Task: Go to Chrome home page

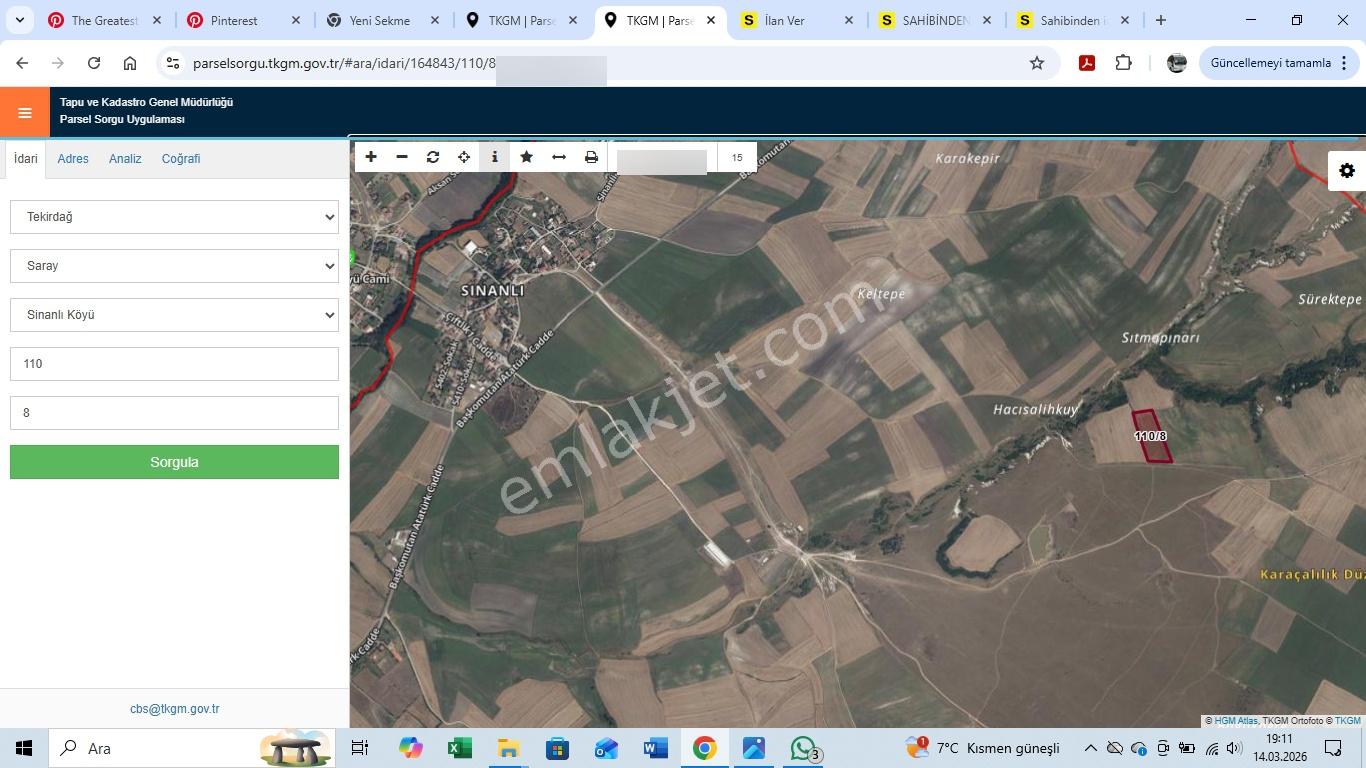Action: (x=130, y=63)
